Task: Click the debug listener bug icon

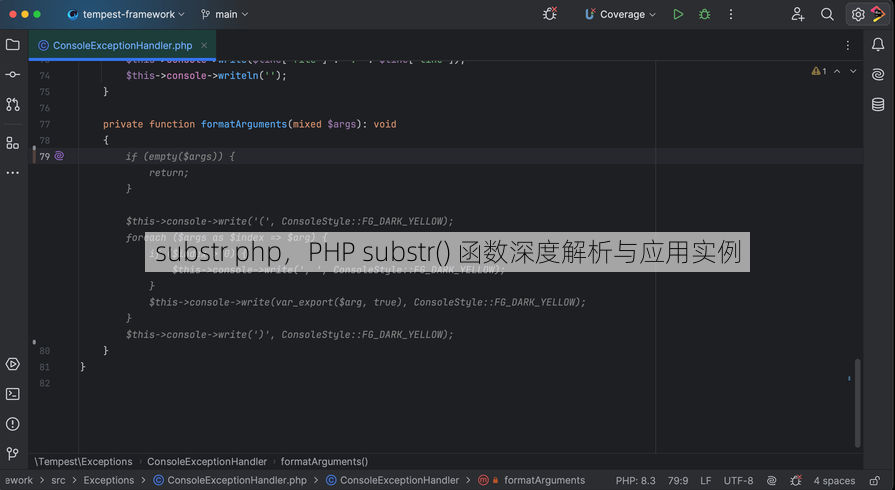Action: click(550, 14)
